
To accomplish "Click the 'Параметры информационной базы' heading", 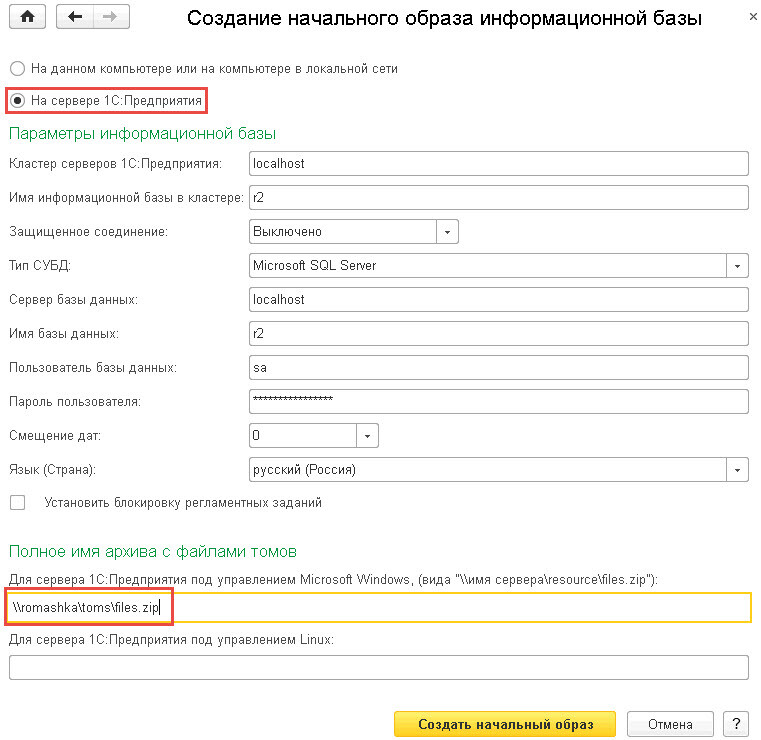I will point(142,133).
